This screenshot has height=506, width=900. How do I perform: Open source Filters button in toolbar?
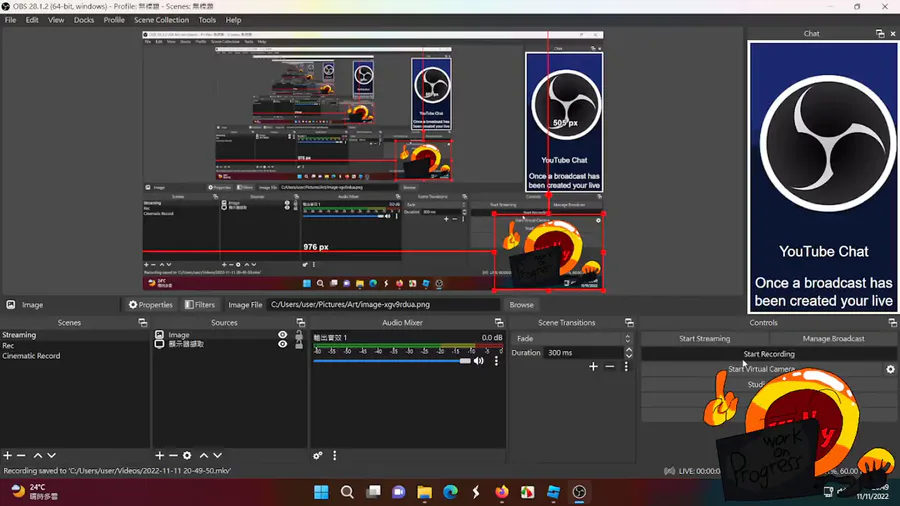click(x=199, y=305)
